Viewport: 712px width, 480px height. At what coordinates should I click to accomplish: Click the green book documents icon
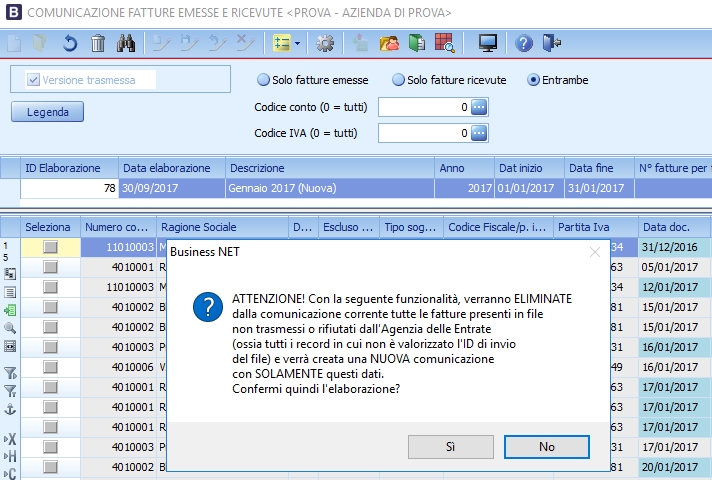417,44
